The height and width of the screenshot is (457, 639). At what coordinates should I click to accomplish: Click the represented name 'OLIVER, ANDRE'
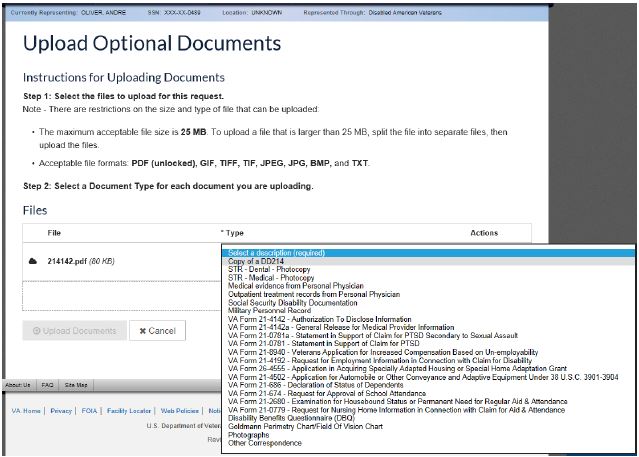(104, 13)
